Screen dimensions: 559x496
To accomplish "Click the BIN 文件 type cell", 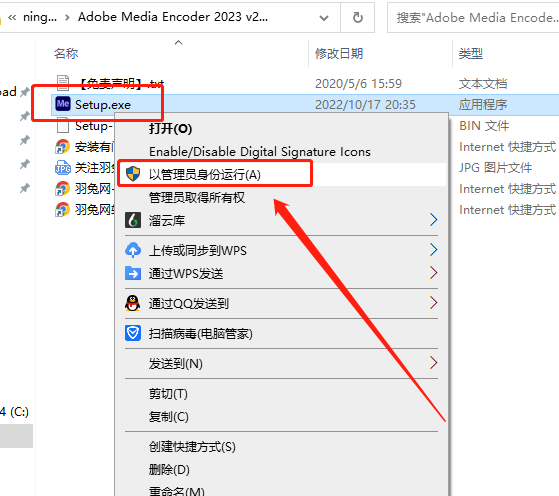I will 484,126.
